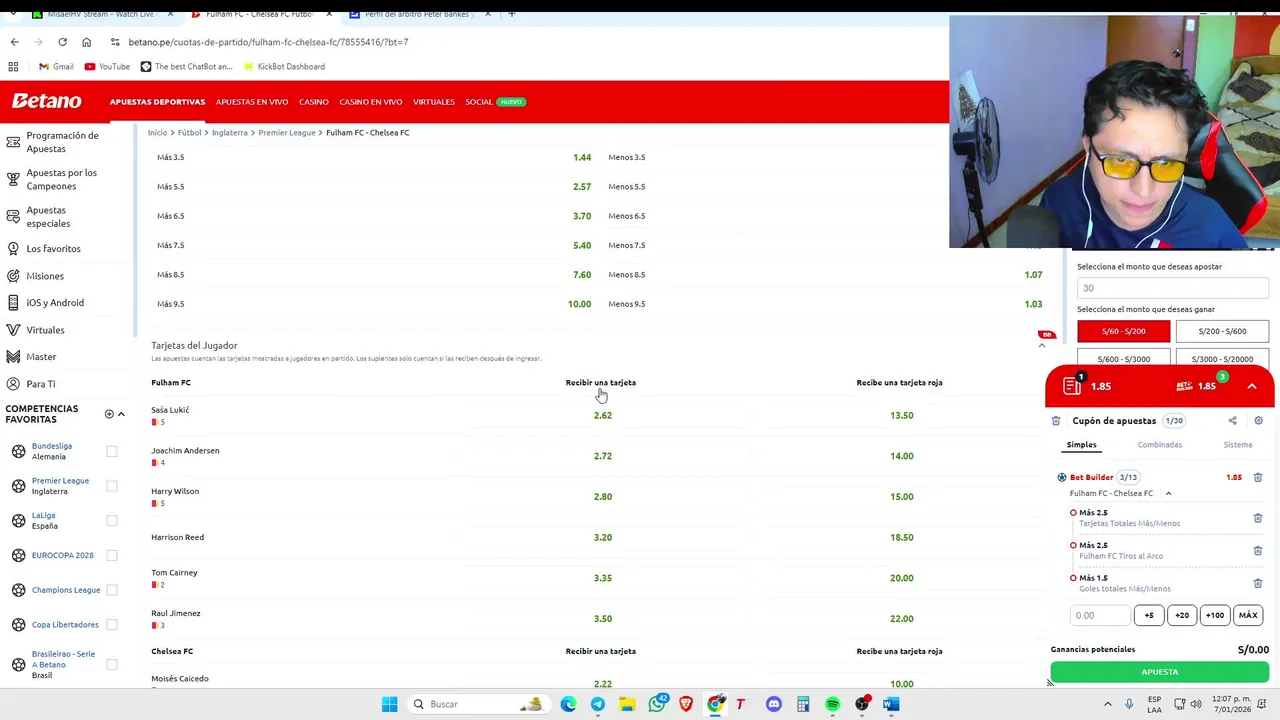Click the Bet Builder 1.85 header icon
Viewport: 1280px width, 720px height.
(x=1184, y=386)
